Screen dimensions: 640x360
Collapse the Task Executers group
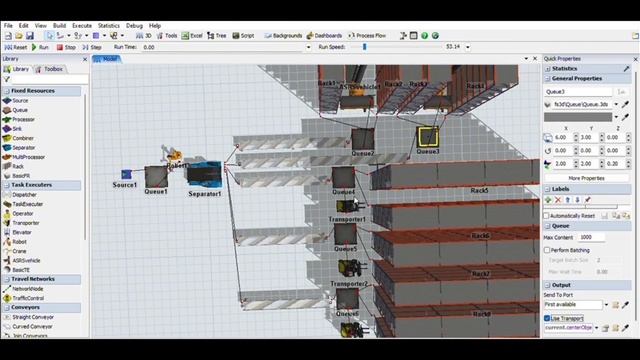pyautogui.click(x=7, y=185)
